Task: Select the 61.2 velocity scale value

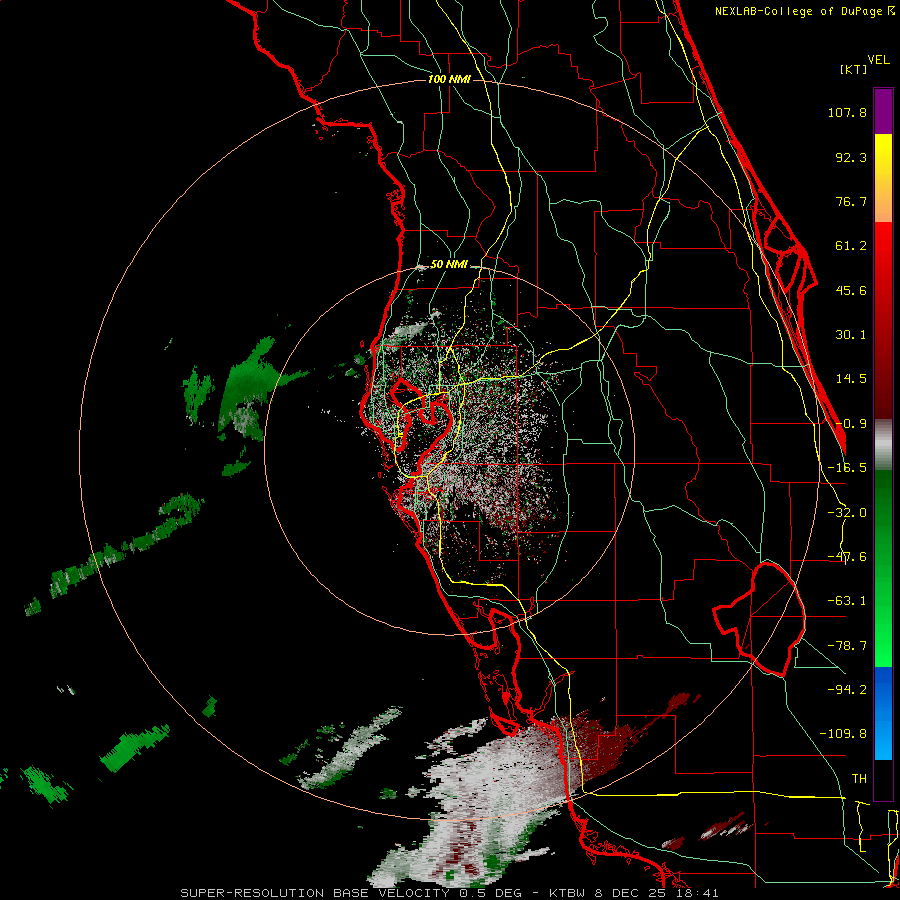Action: click(x=851, y=246)
